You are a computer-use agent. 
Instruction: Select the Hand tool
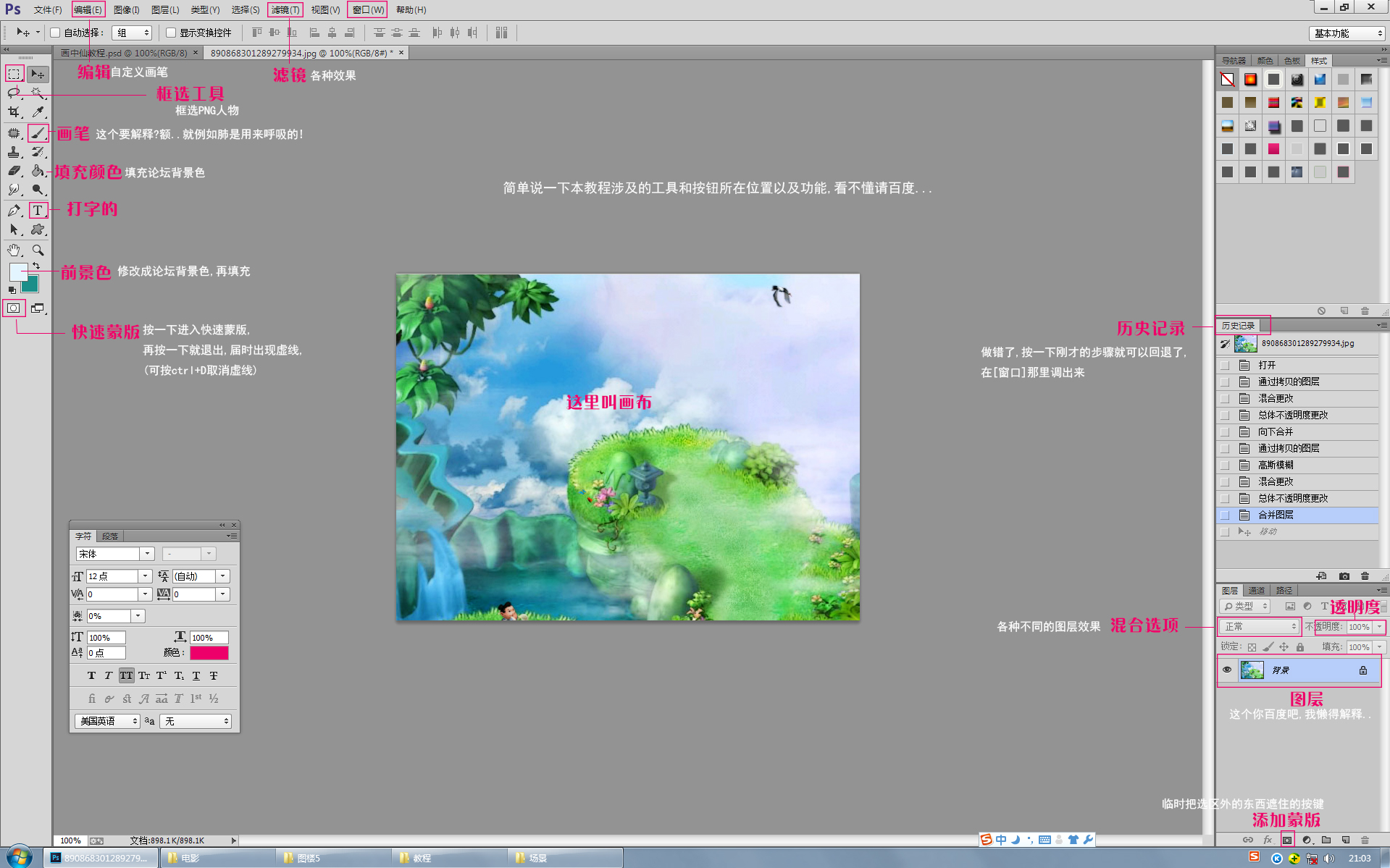click(14, 250)
